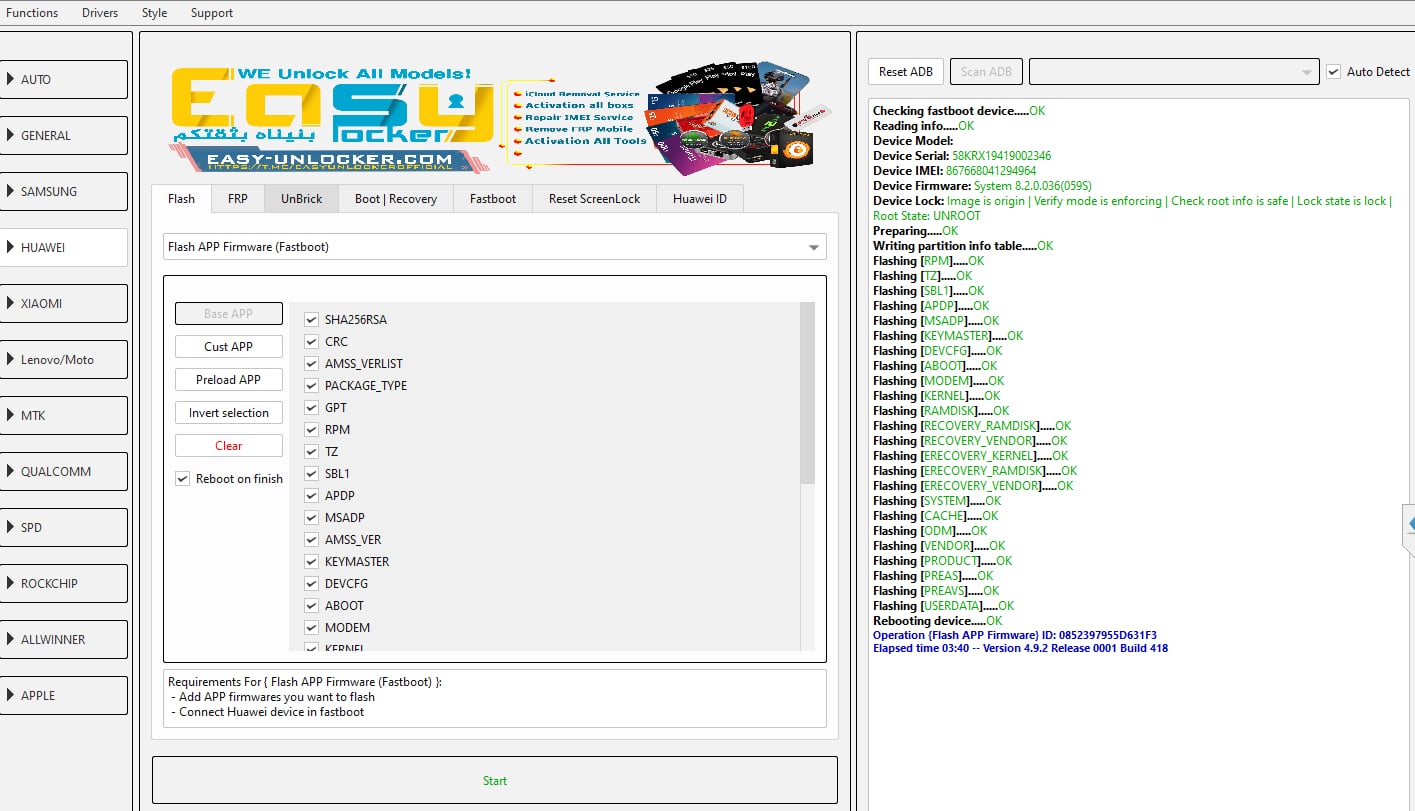Image resolution: width=1415 pixels, height=811 pixels.
Task: Open the Lenovo/Moto category
Action: [64, 359]
